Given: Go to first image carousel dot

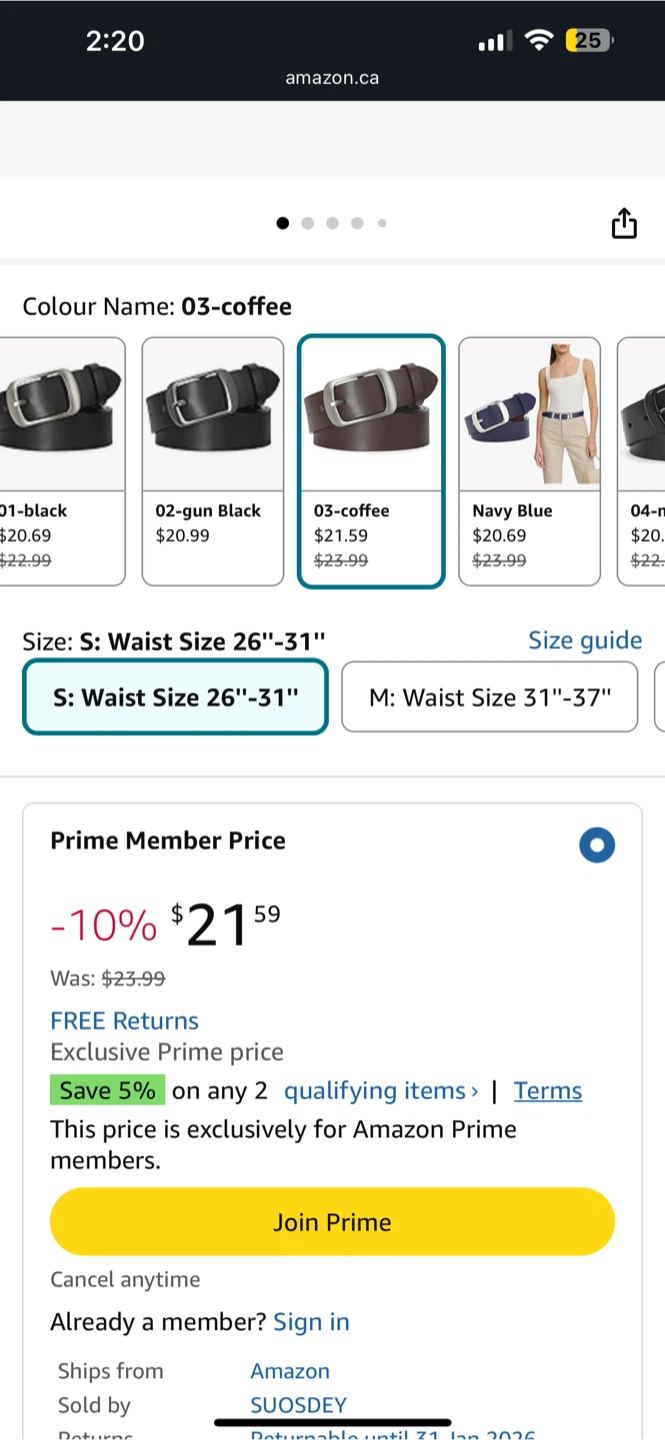Looking at the screenshot, I should (283, 224).
